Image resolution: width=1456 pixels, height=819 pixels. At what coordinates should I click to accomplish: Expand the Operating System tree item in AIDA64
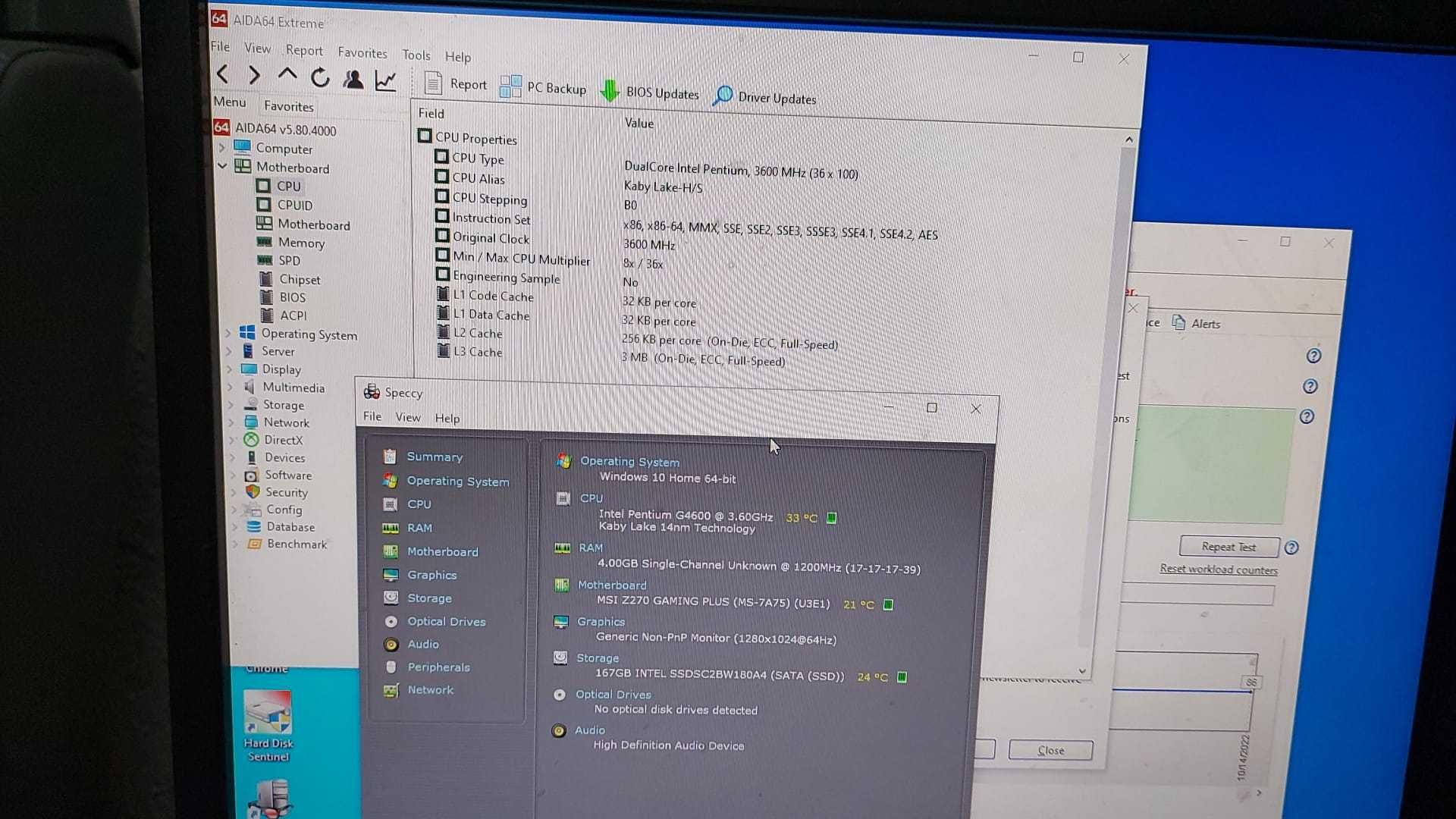[x=223, y=333]
